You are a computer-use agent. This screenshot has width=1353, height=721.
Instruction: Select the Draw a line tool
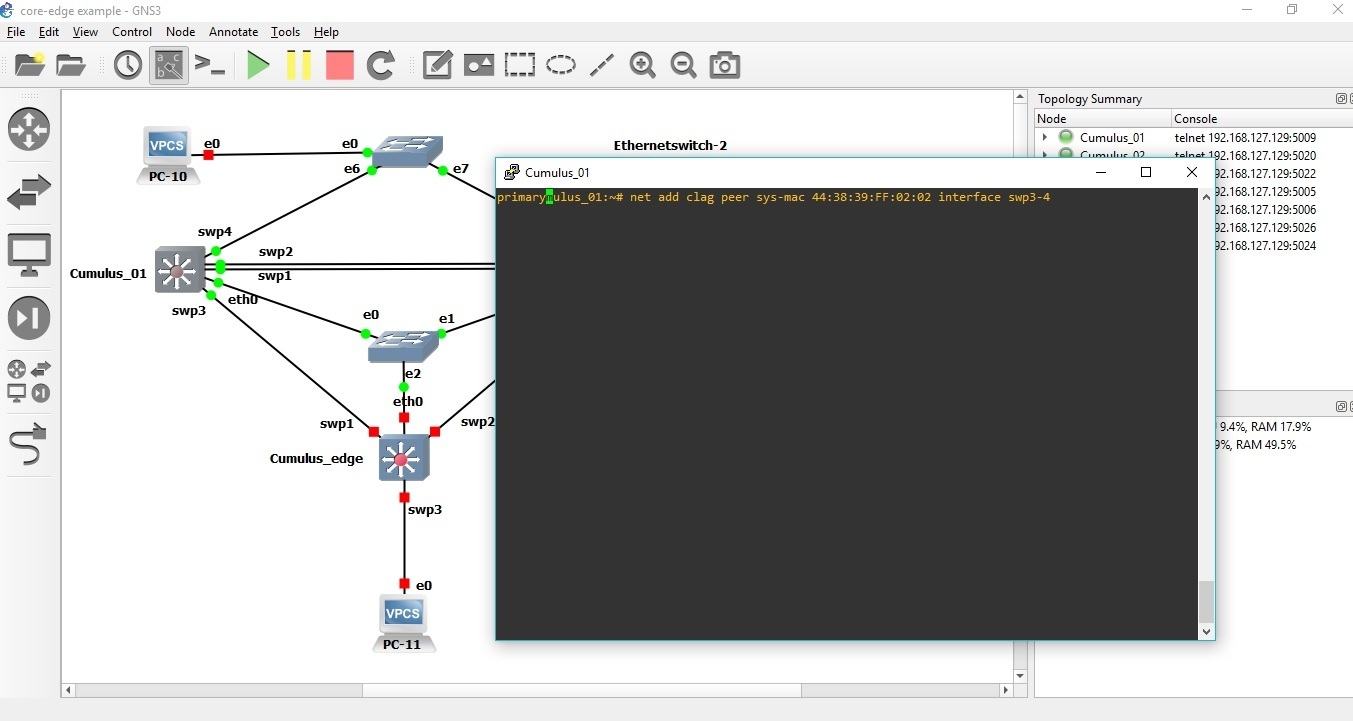[x=602, y=66]
